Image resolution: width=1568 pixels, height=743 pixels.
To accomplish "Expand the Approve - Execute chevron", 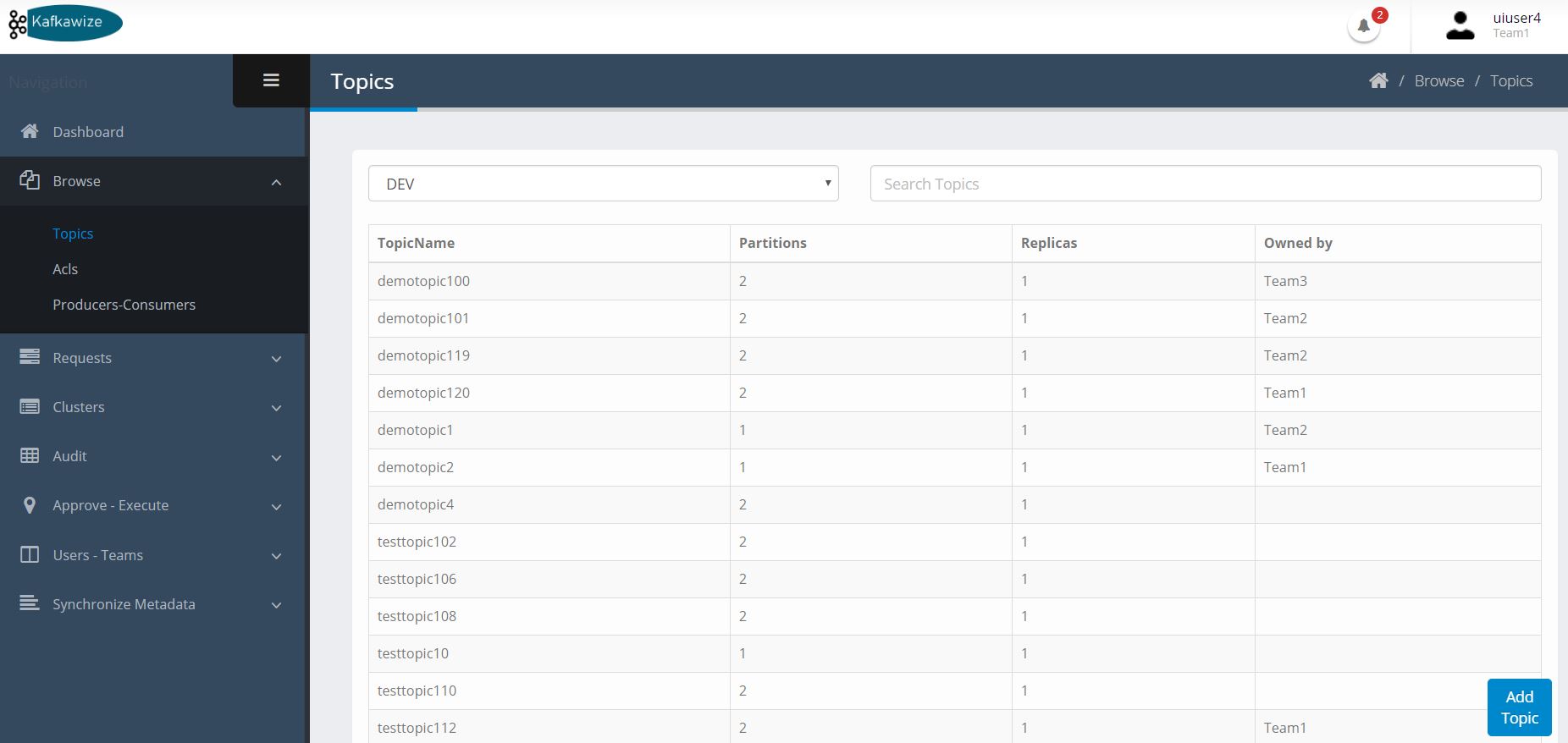I will [x=276, y=507].
